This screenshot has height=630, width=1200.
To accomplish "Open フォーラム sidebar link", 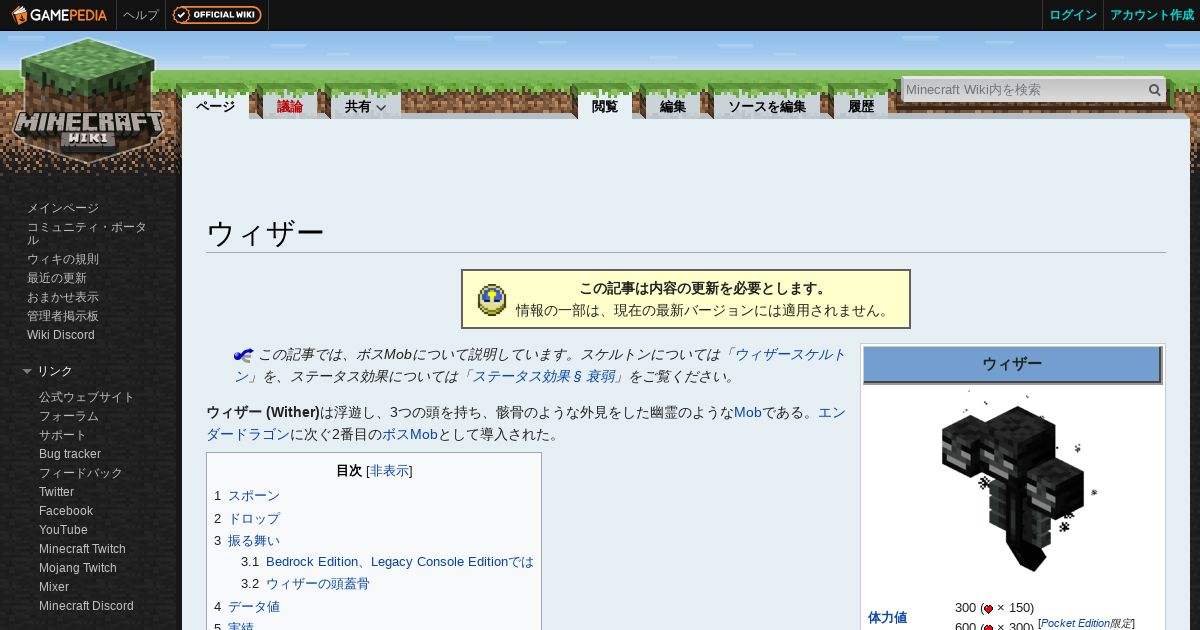I will 69,416.
